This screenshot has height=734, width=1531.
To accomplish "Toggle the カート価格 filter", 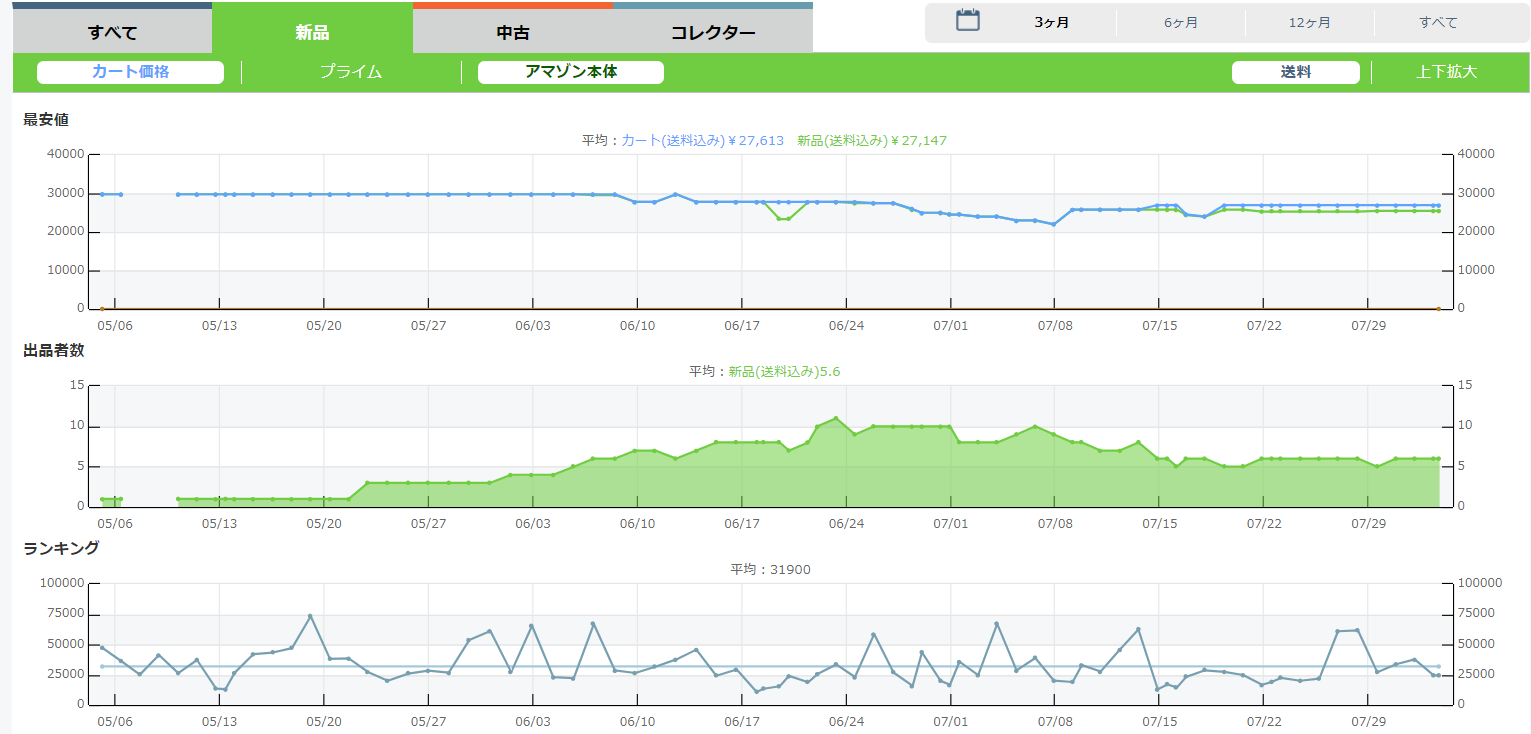I will (130, 72).
